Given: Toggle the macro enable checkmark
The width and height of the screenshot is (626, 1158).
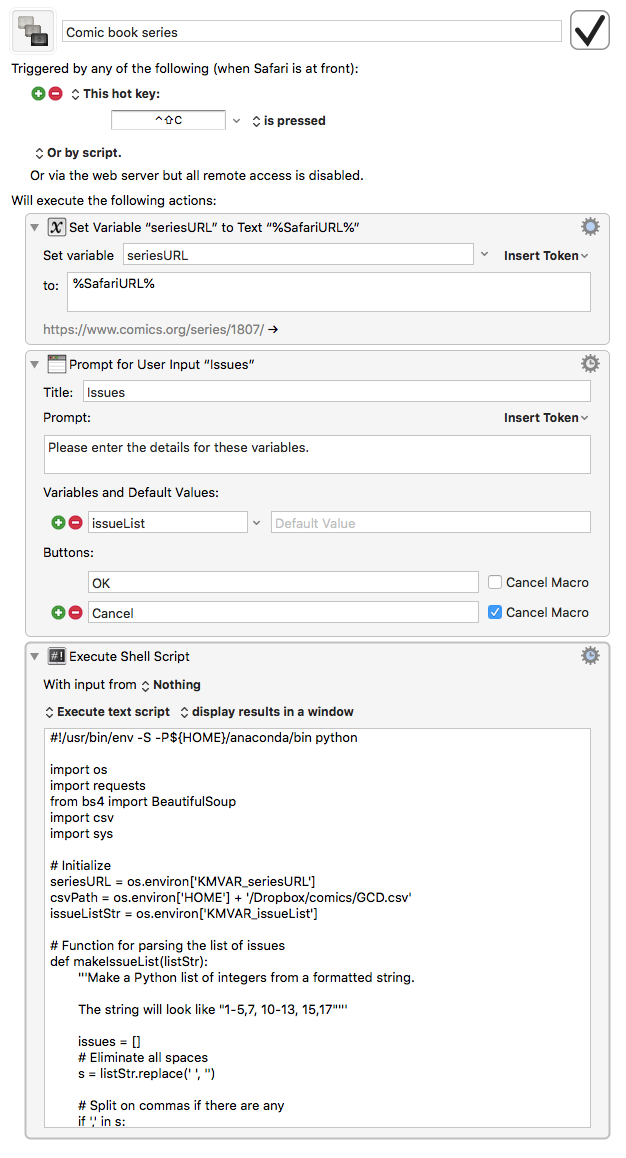Looking at the screenshot, I should (589, 29).
